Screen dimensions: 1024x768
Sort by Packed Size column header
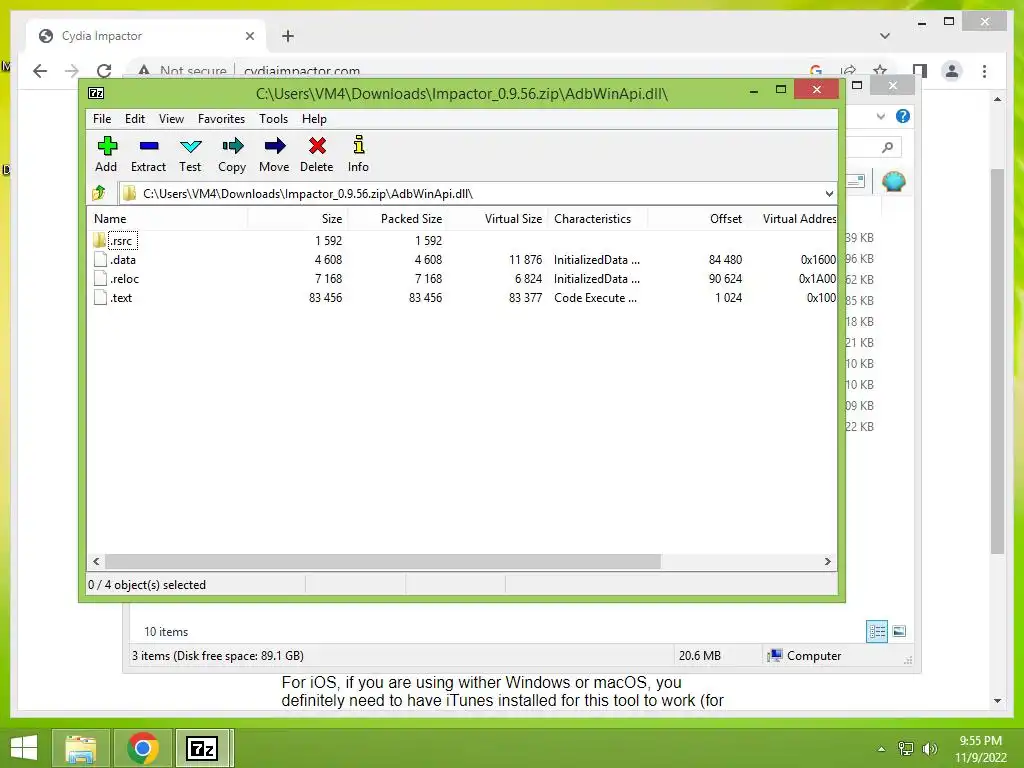pos(398,219)
